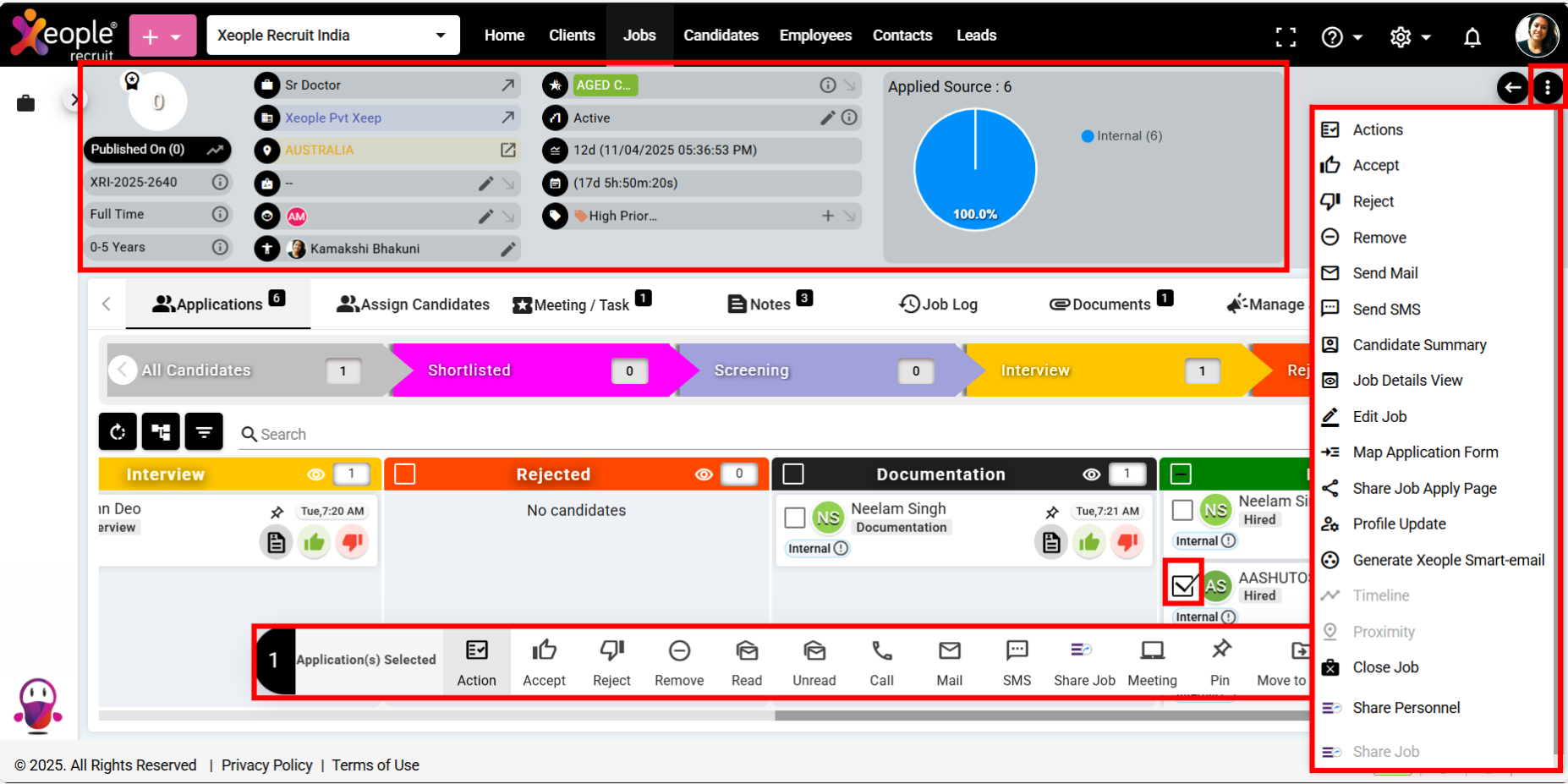Check Neelam Singh Documentation card checkbox

(x=795, y=517)
